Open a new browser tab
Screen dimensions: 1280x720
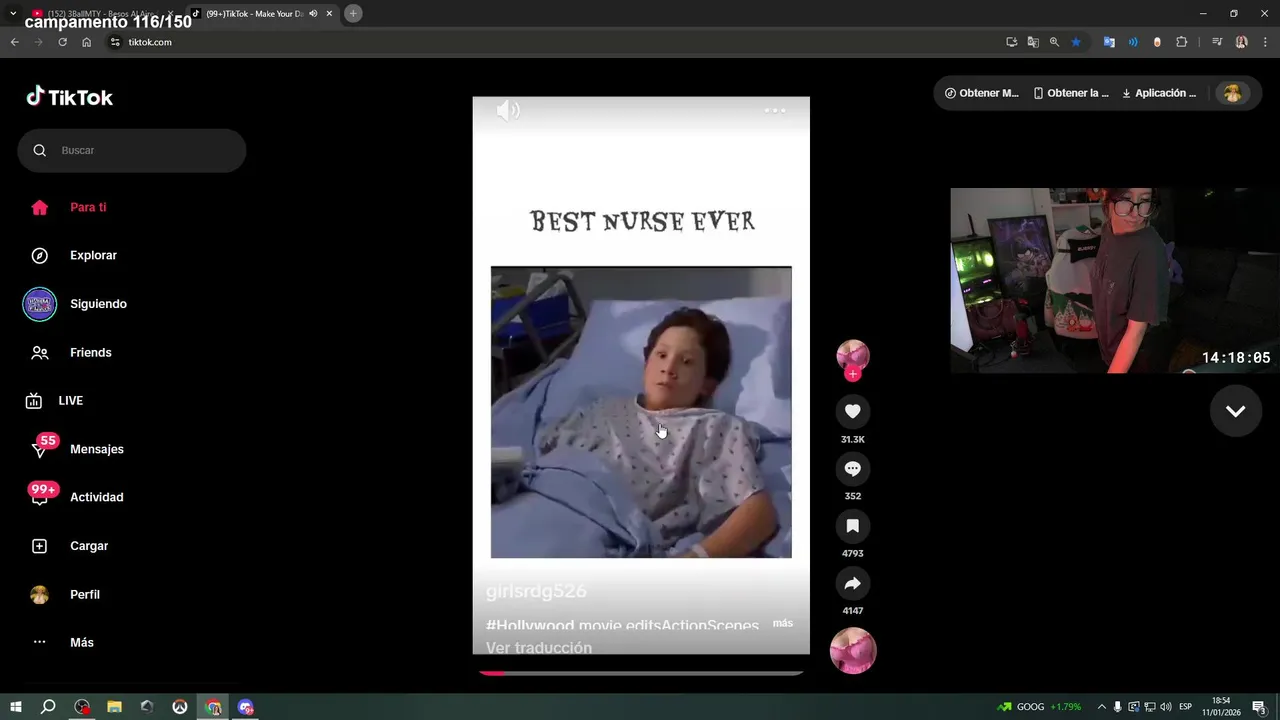[353, 14]
